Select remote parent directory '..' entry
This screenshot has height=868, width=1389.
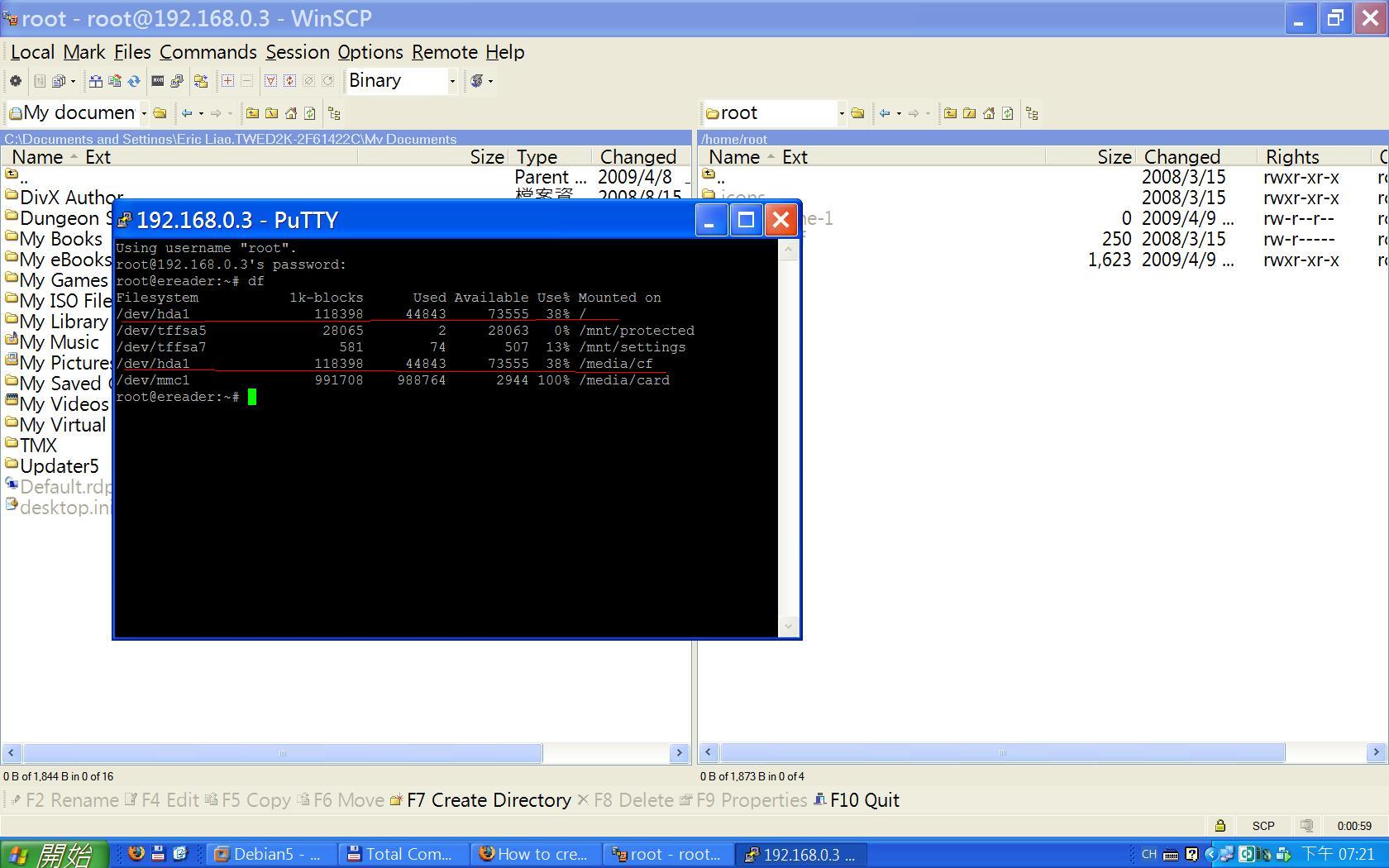tap(714, 177)
